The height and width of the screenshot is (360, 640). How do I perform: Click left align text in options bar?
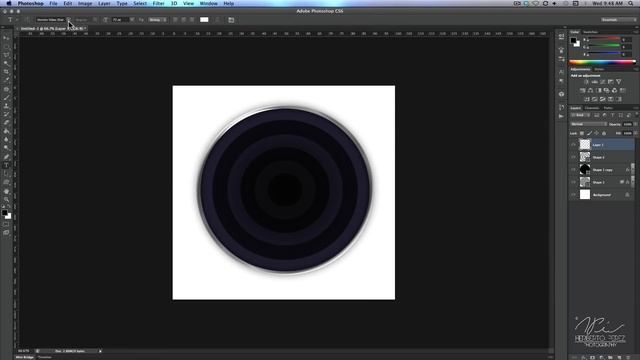tap(175, 20)
